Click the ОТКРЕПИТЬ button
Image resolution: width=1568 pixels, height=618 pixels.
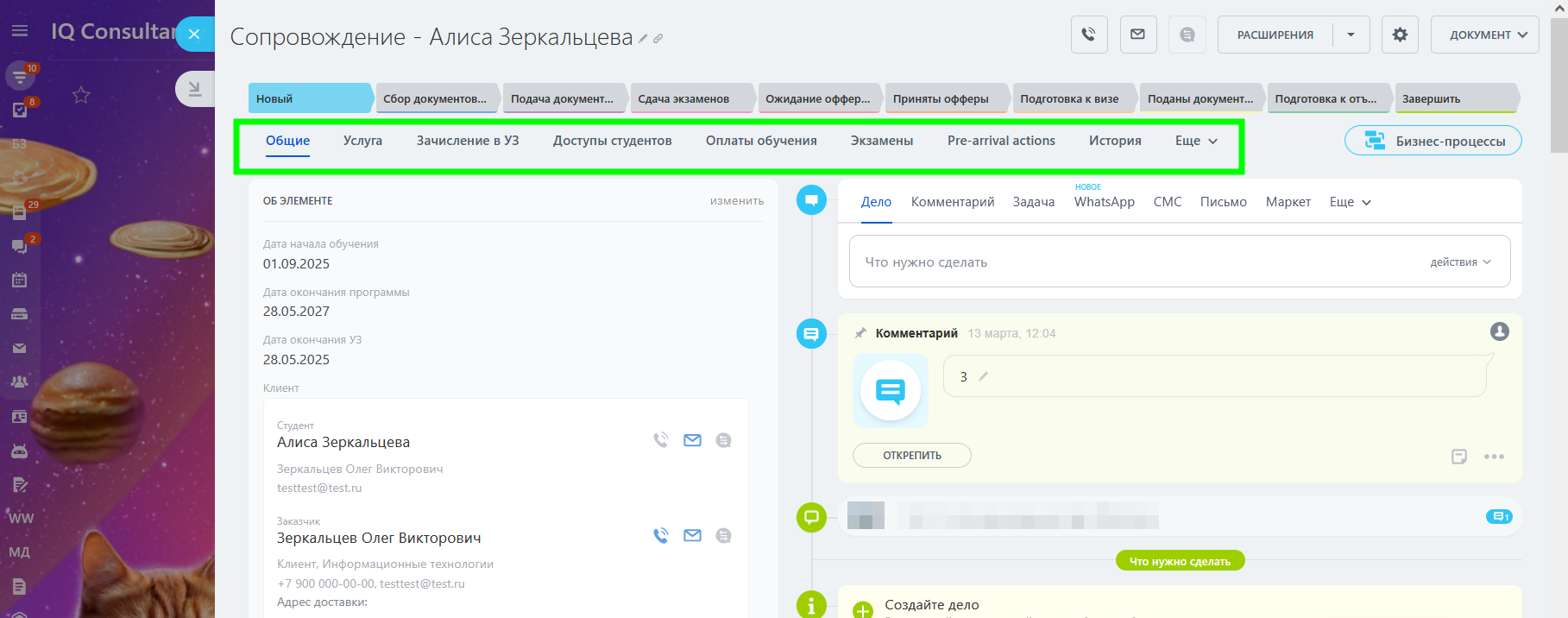(911, 456)
